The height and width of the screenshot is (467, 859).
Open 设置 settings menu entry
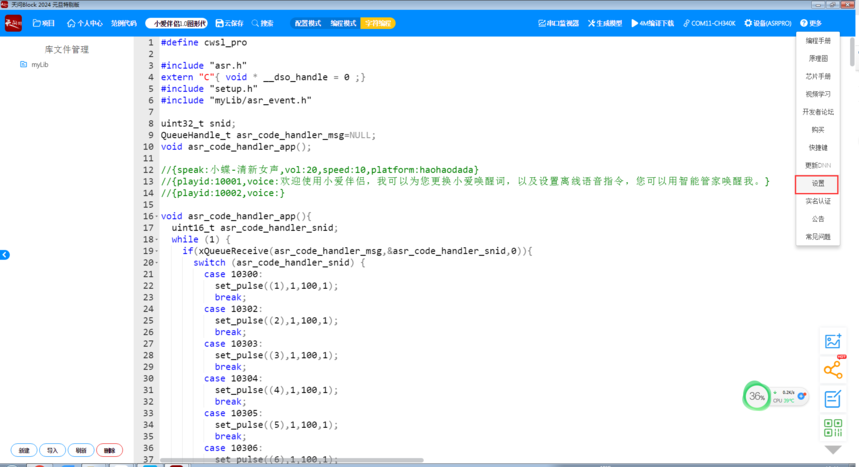tap(817, 184)
